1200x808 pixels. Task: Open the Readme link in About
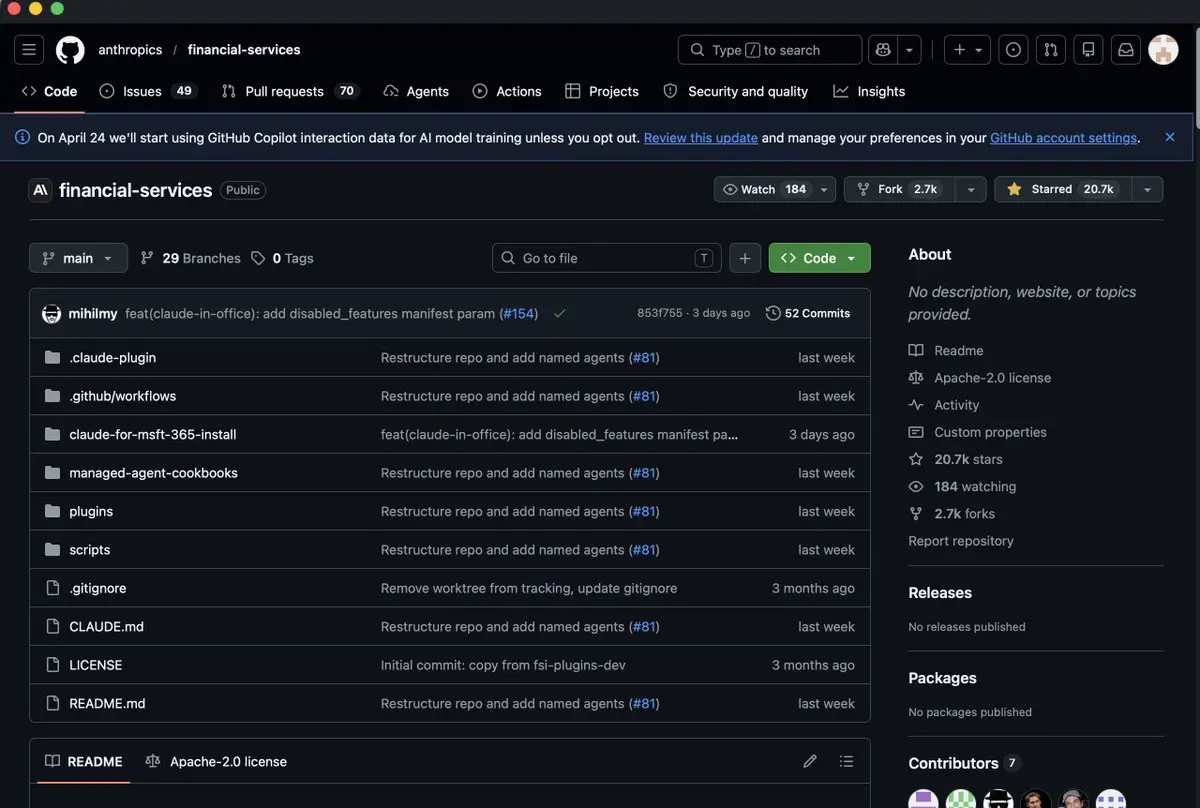[x=946, y=350]
